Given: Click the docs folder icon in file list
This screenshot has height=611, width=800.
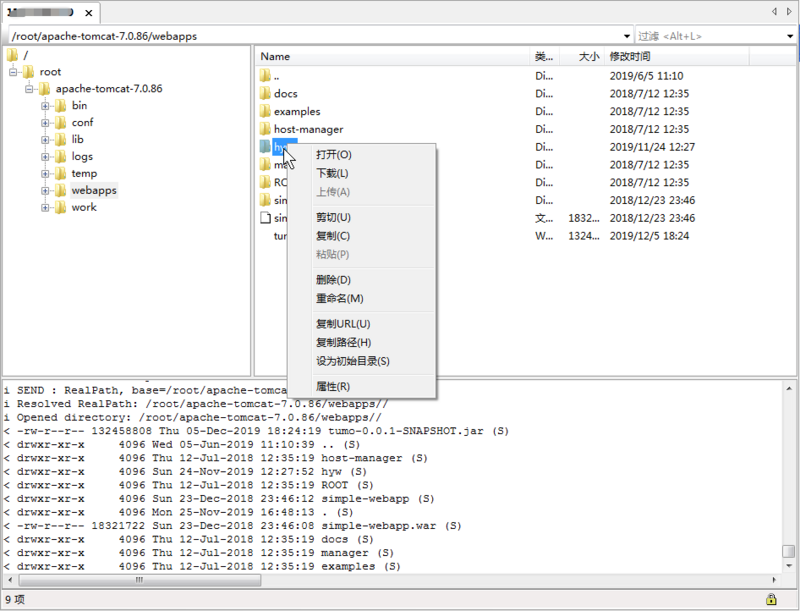Looking at the screenshot, I should (265, 93).
